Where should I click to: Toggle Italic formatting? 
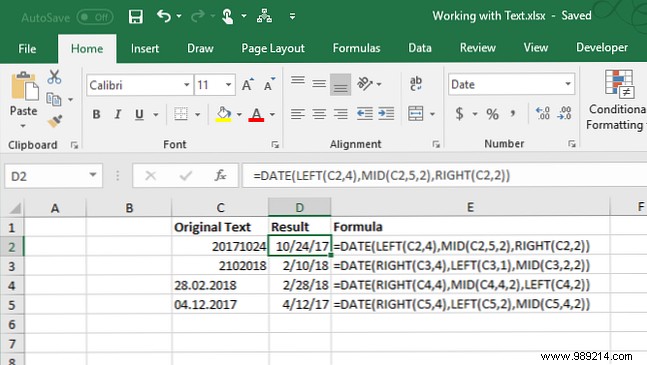coord(118,114)
